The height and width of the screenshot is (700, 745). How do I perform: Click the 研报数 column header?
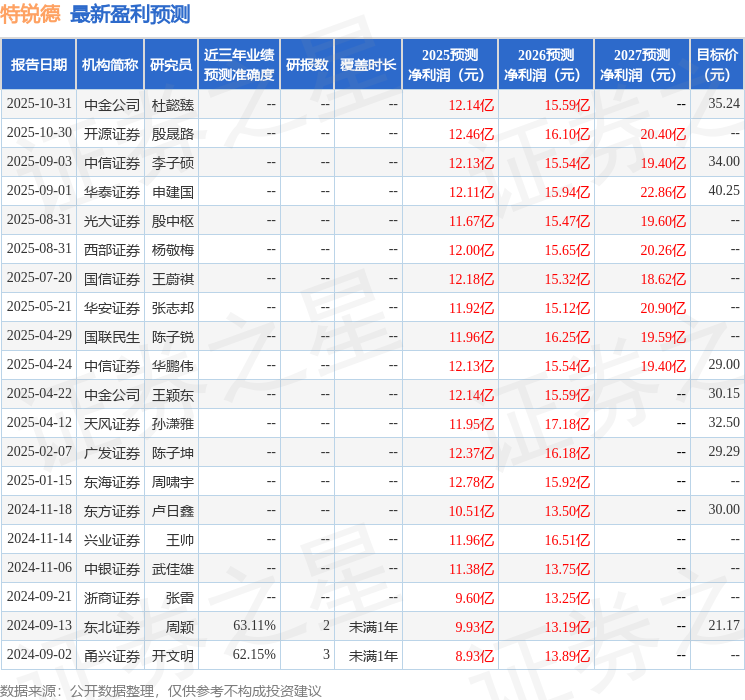306,64
